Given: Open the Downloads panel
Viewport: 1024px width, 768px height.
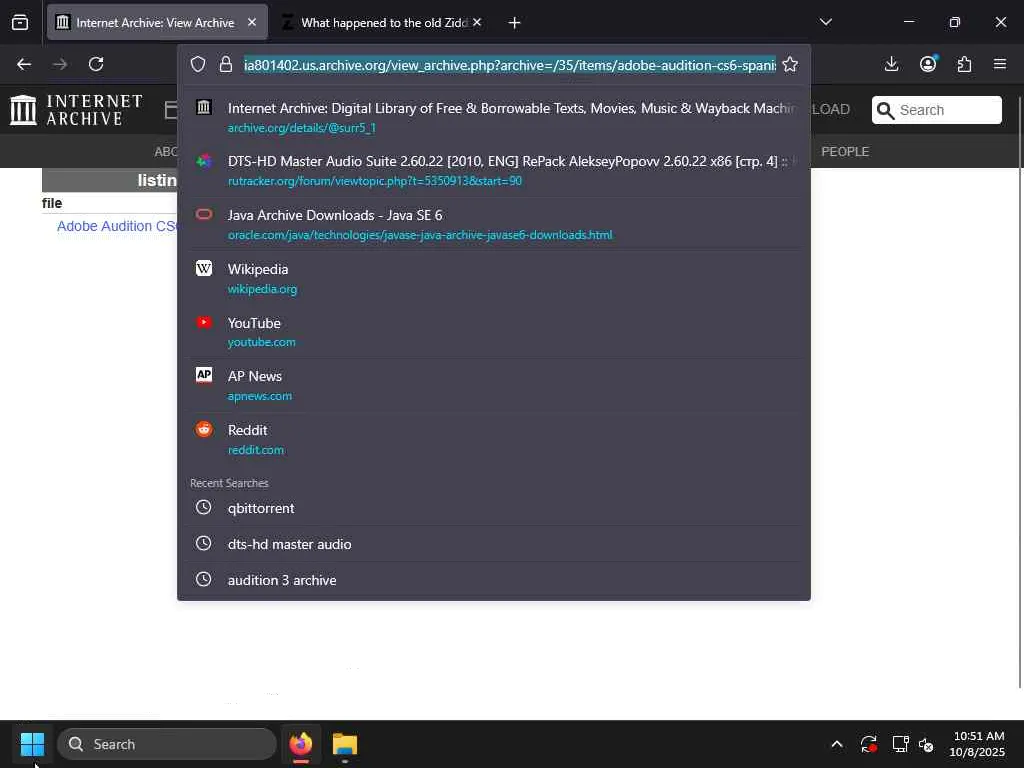Looking at the screenshot, I should point(891,64).
